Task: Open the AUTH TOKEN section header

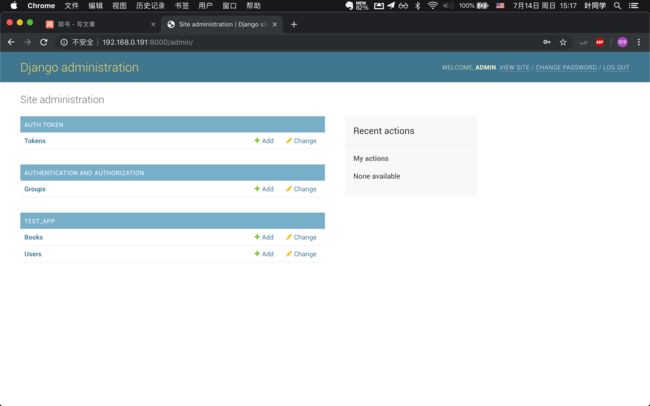Action: [44, 124]
